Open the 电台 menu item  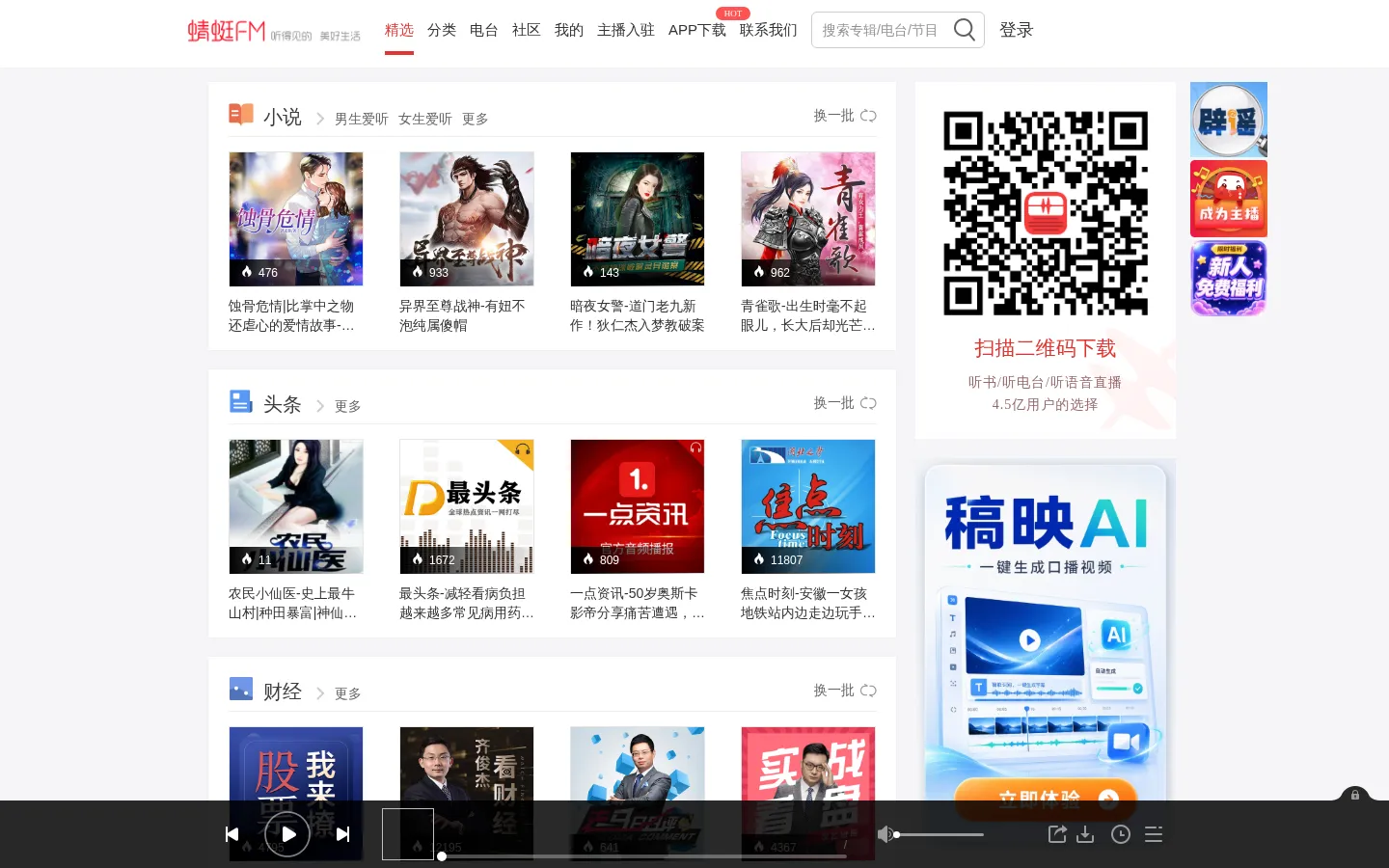484,30
